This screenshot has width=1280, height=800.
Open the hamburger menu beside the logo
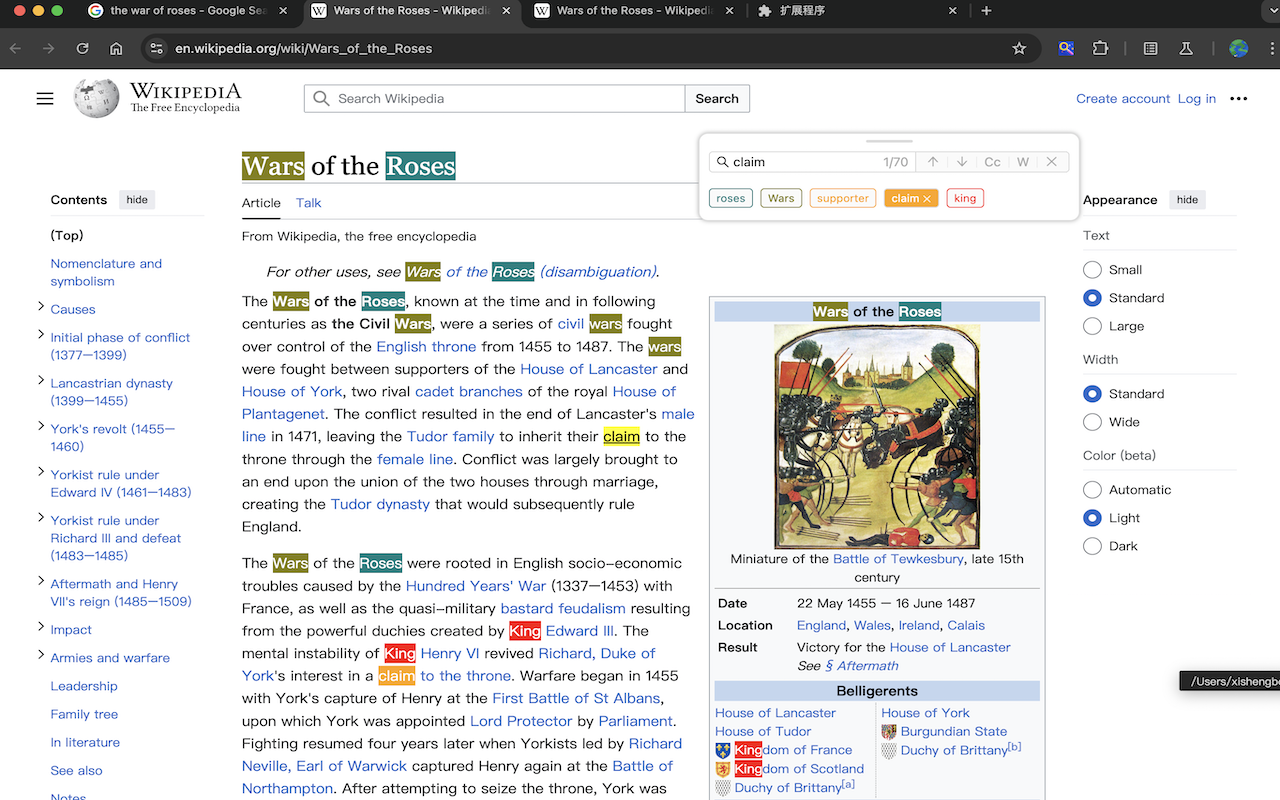45,98
